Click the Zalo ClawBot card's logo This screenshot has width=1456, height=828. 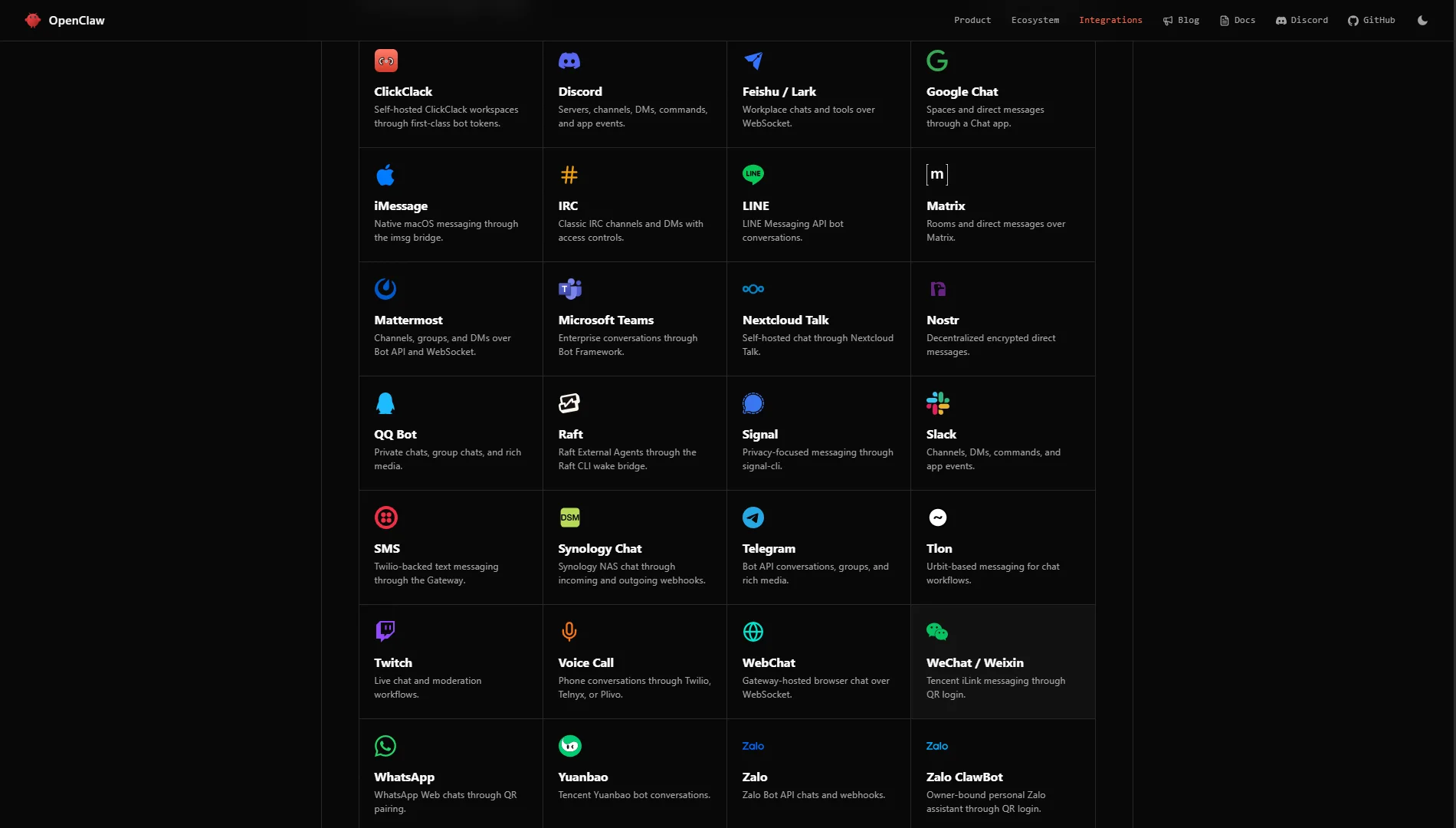pos(937,746)
